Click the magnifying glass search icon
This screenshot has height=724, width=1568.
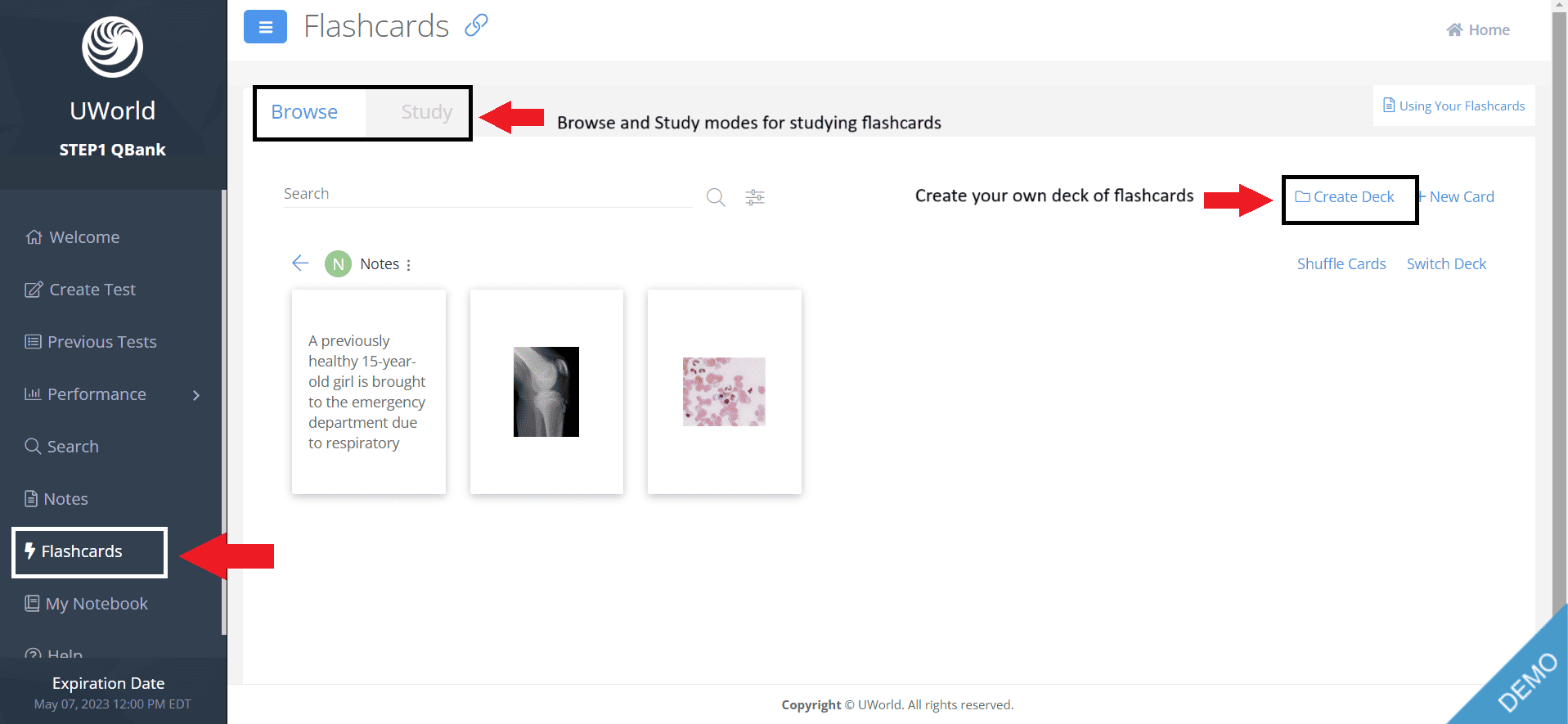(x=716, y=197)
